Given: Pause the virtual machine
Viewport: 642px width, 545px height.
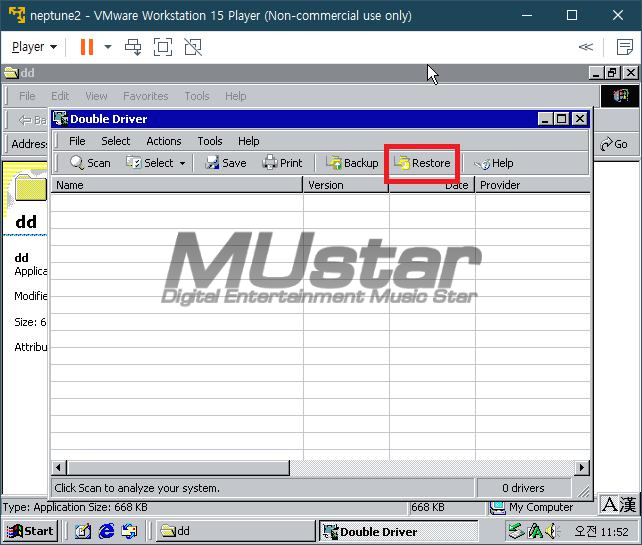Looking at the screenshot, I should pos(87,47).
